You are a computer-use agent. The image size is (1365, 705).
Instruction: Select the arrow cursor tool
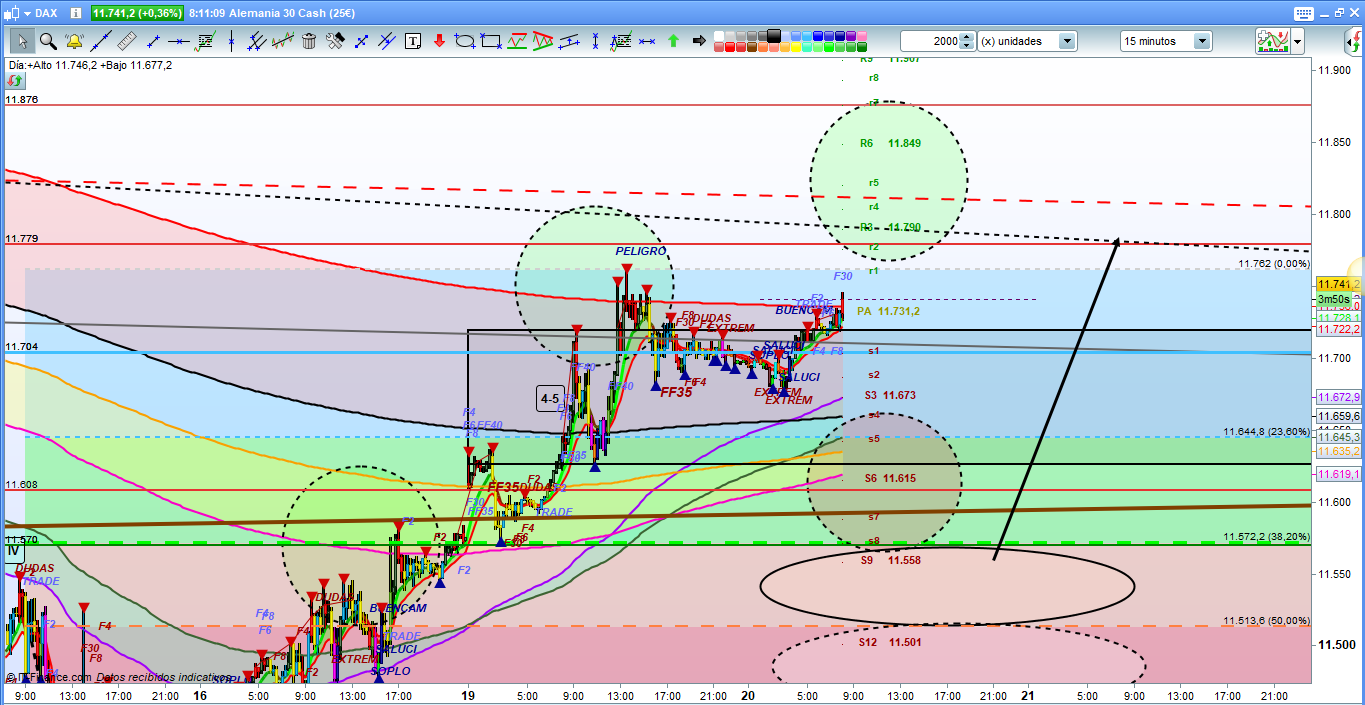22,41
